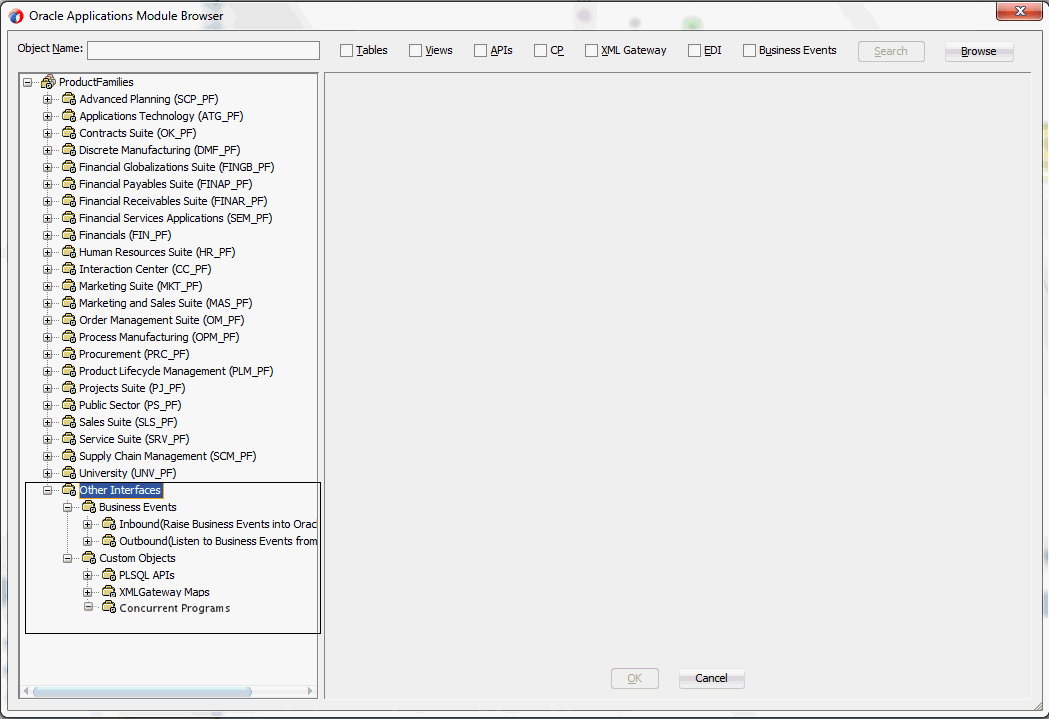Screen dimensions: 1049x719
Task: Collapse the Other Interfaces node
Action: (x=47, y=490)
